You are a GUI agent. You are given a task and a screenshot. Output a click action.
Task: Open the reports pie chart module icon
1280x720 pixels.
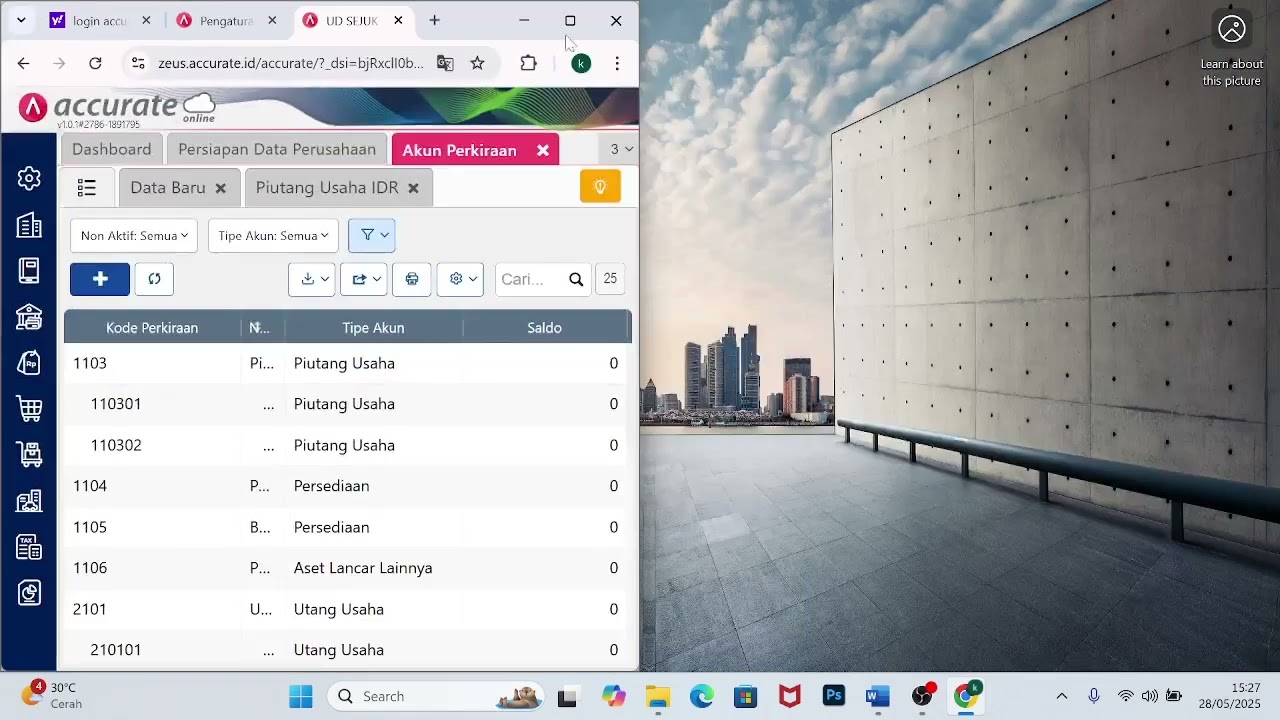tap(29, 593)
